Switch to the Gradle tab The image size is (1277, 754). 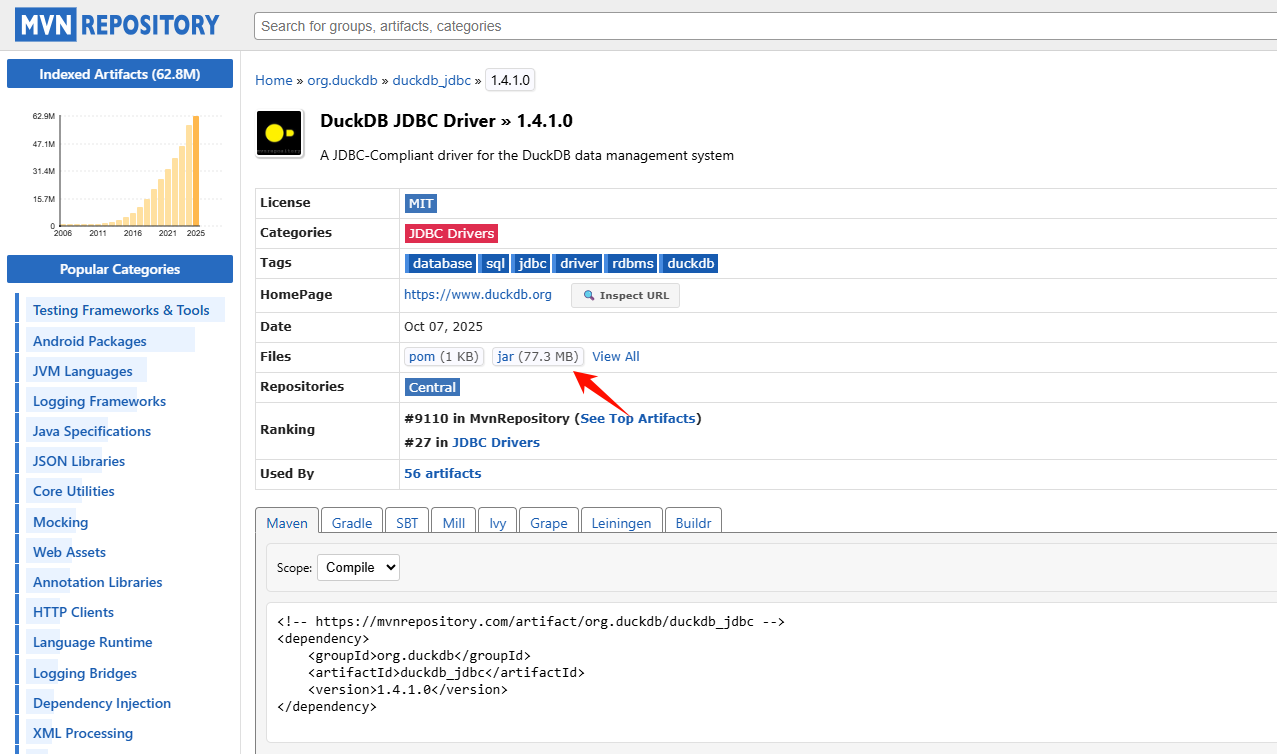click(352, 523)
